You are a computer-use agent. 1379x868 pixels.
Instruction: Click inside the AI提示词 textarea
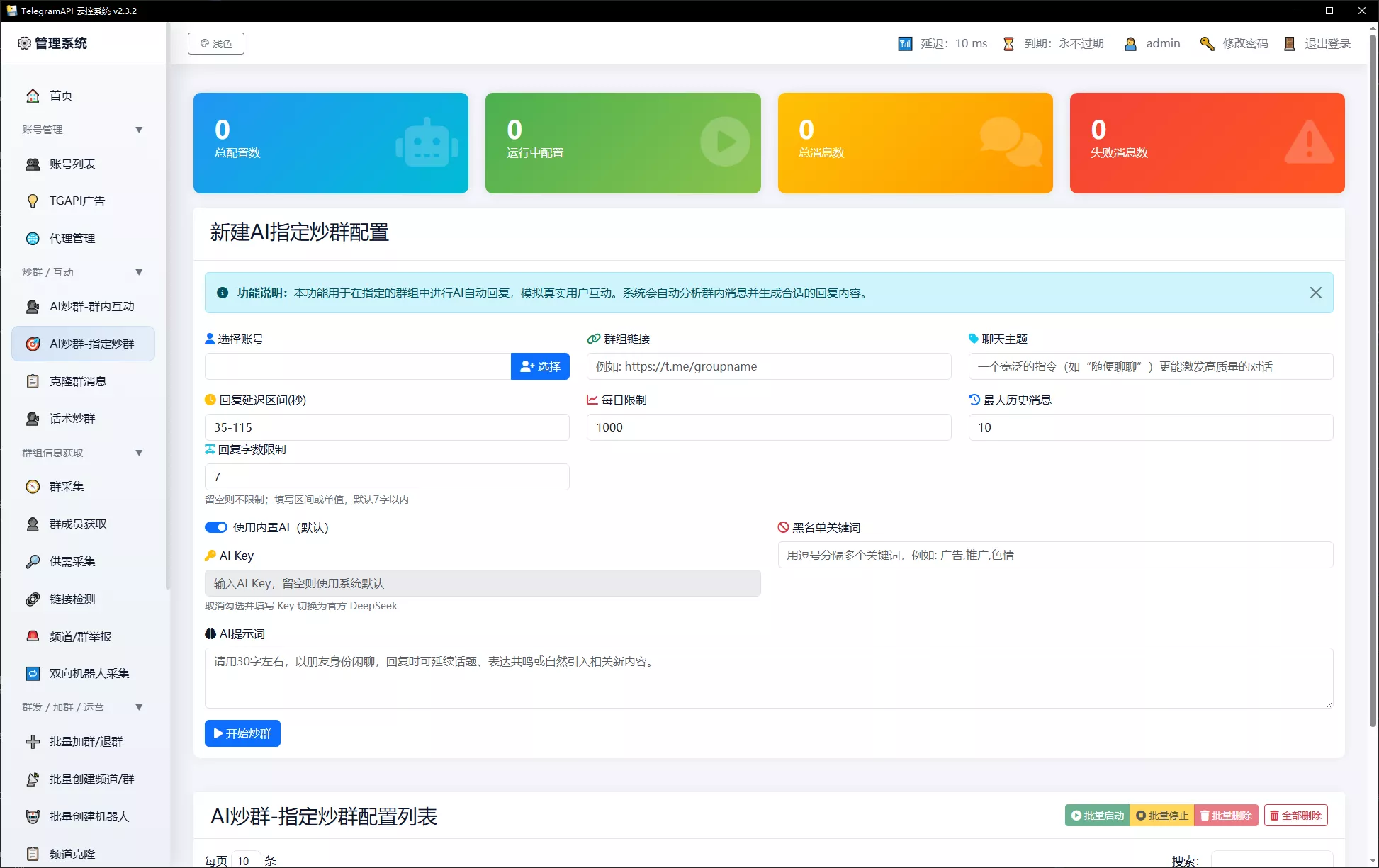(769, 678)
